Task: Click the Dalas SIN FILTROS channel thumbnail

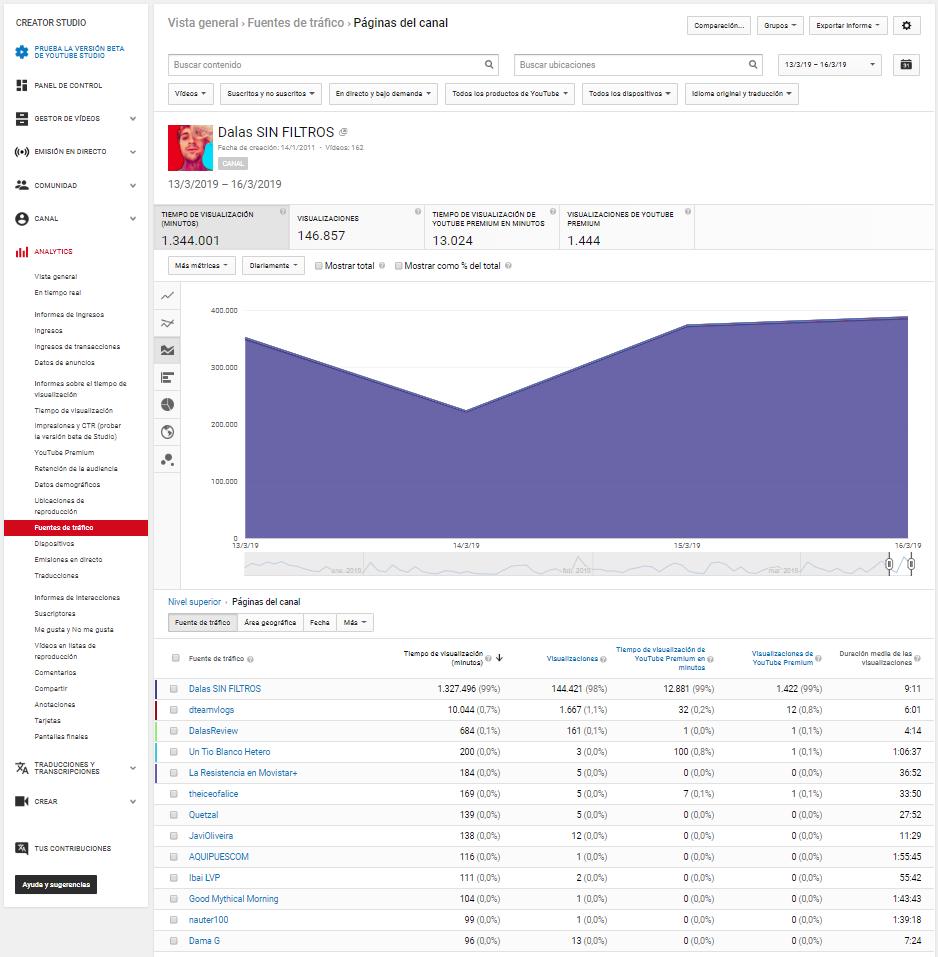Action: [190, 148]
